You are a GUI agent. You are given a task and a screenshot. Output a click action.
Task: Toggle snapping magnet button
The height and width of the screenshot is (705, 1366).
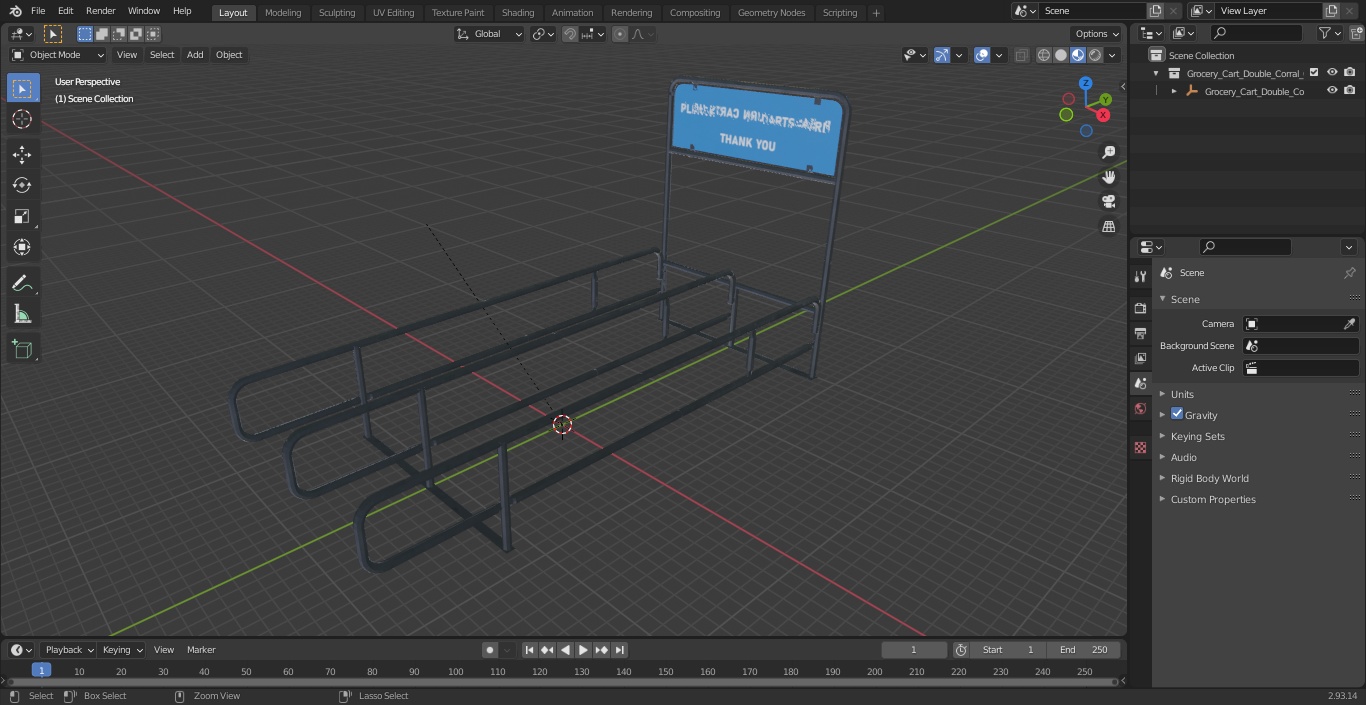coord(569,34)
